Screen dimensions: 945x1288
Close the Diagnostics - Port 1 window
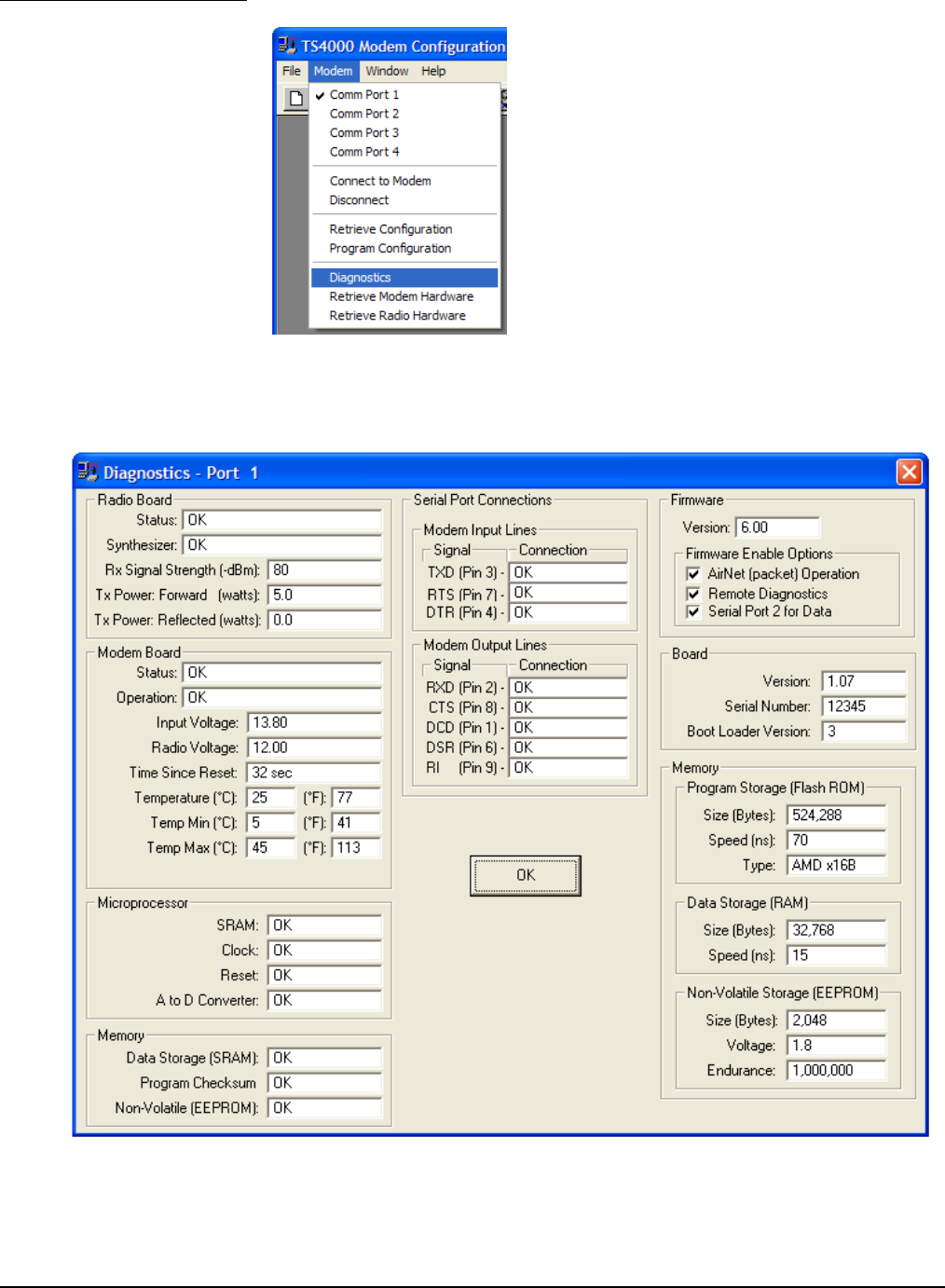click(x=909, y=472)
